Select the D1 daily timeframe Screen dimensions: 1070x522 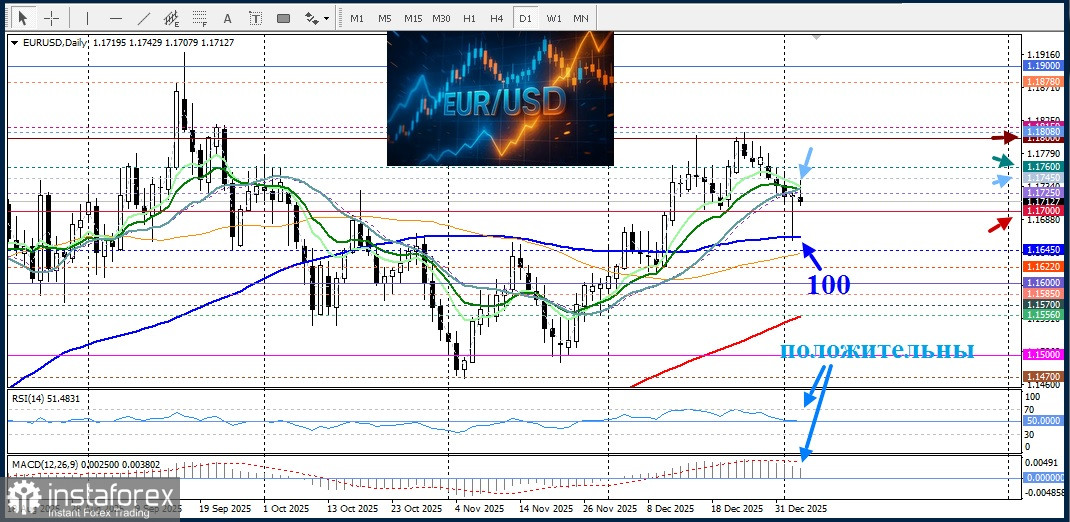524,18
